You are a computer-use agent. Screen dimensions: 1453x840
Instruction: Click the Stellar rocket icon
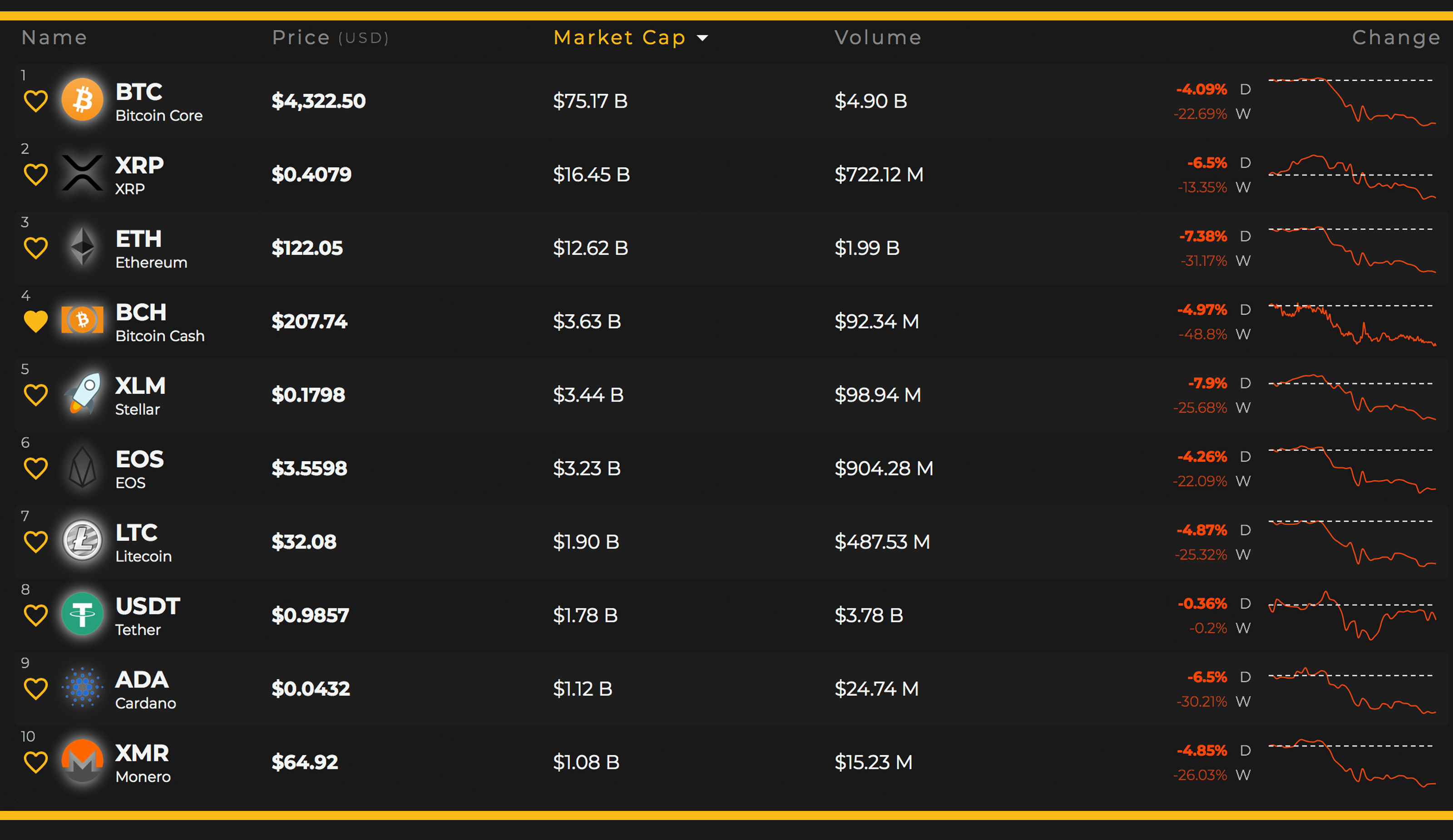tap(83, 393)
